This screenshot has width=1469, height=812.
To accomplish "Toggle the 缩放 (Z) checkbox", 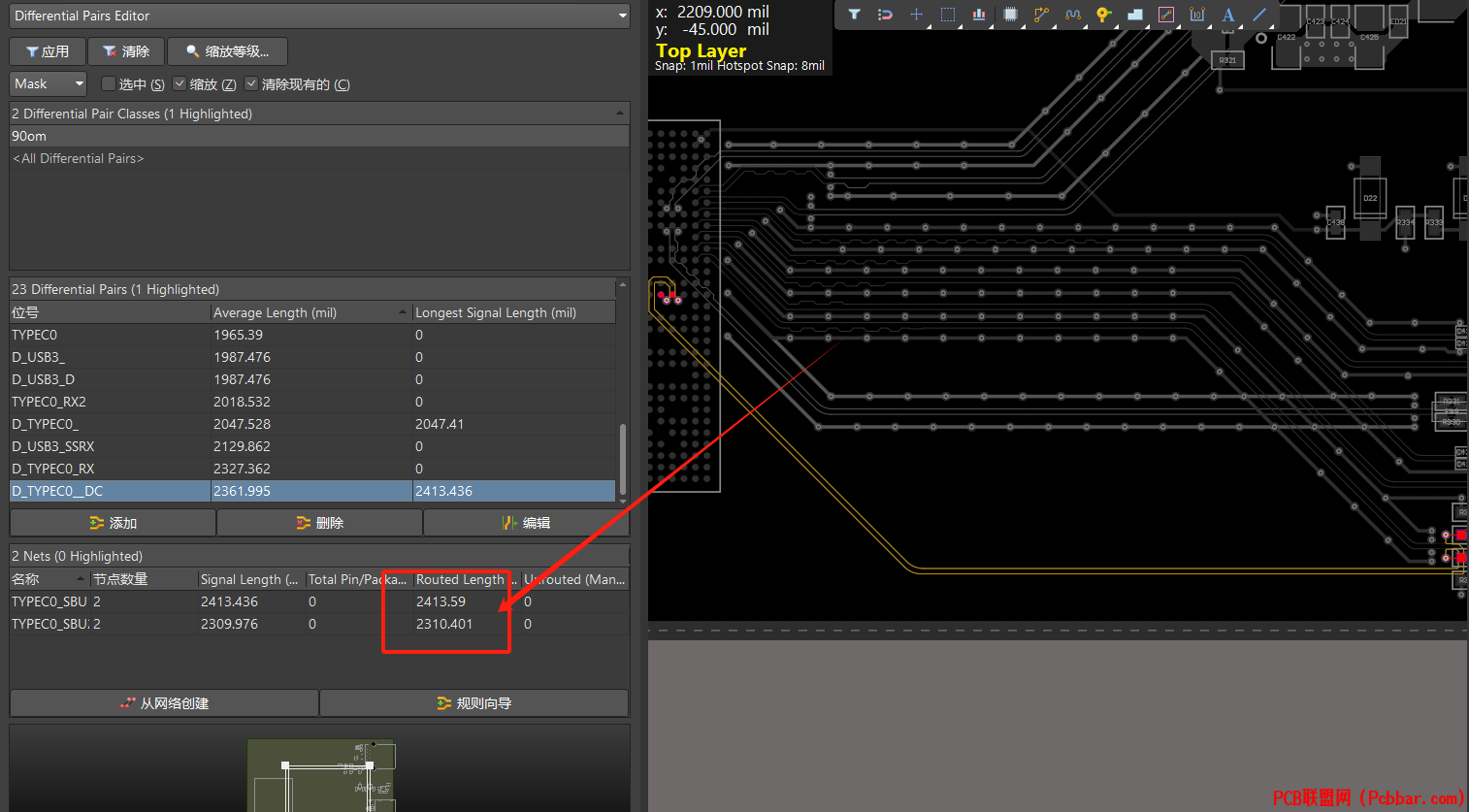I will 180,84.
